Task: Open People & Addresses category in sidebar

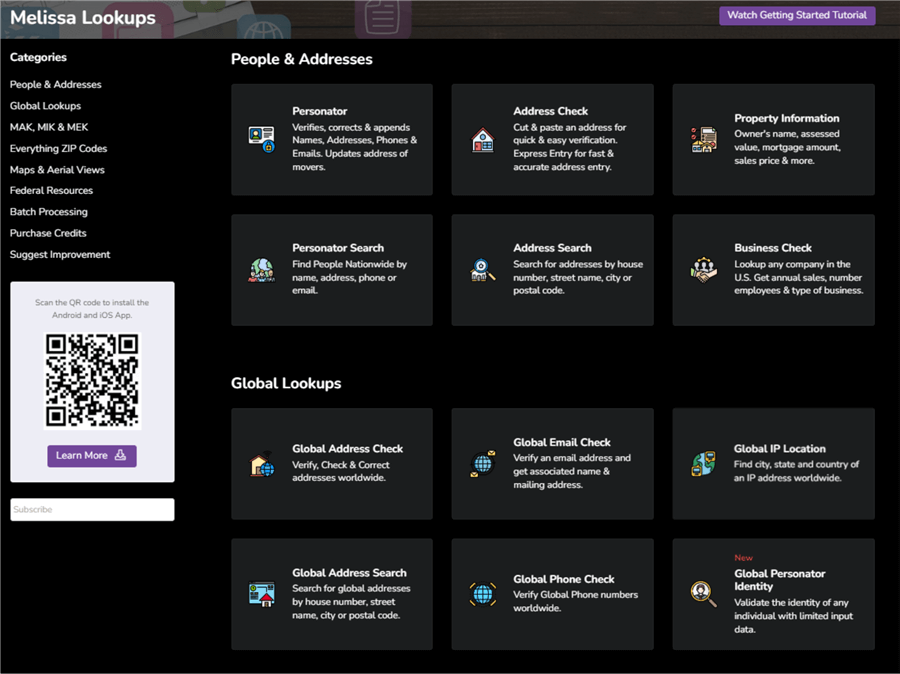Action: 56,84
